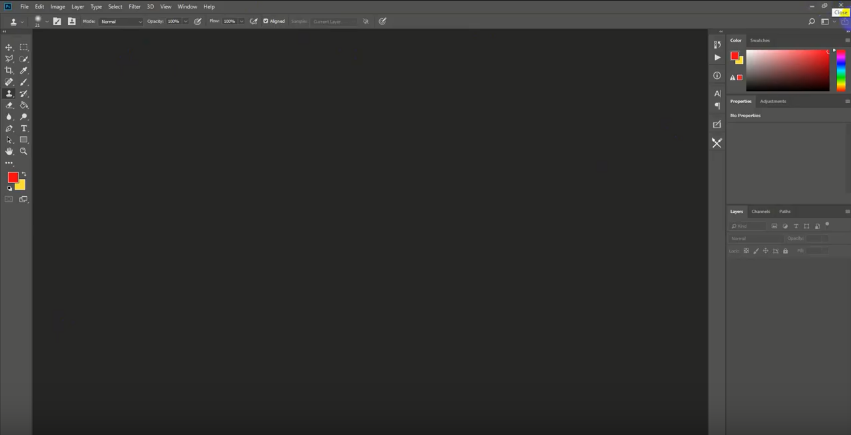Screen dimensions: 851x435
Task: Open the Layers panel flyout menu
Action: pyautogui.click(x=847, y=212)
